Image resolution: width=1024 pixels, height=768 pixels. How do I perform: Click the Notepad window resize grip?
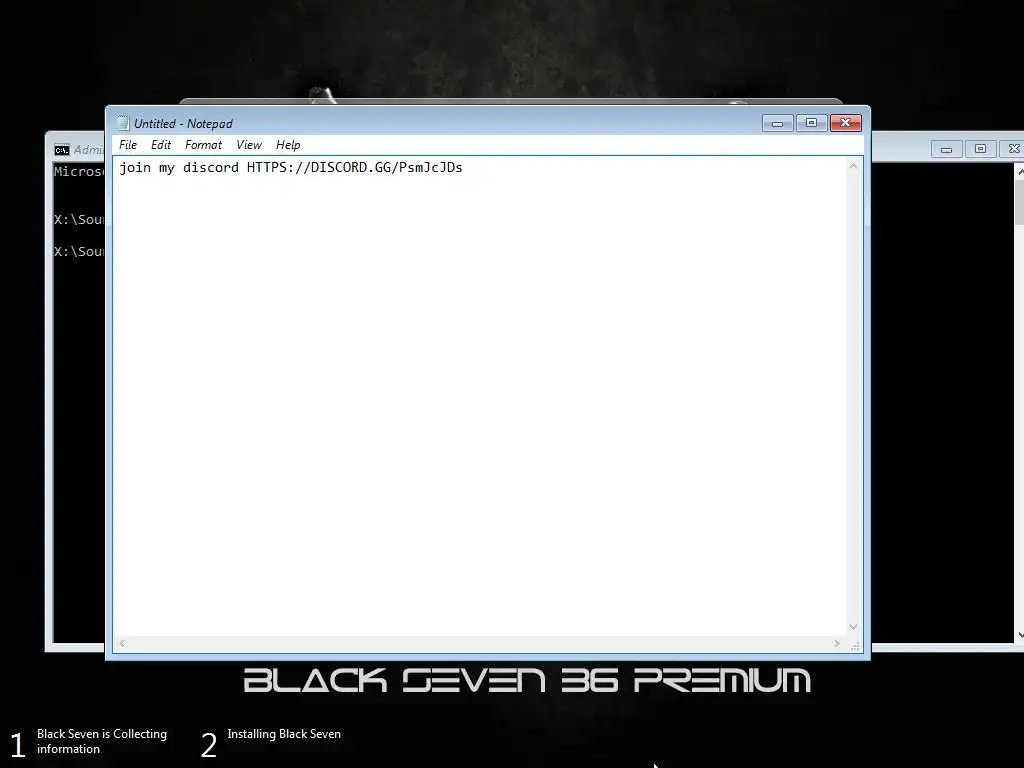tap(855, 645)
